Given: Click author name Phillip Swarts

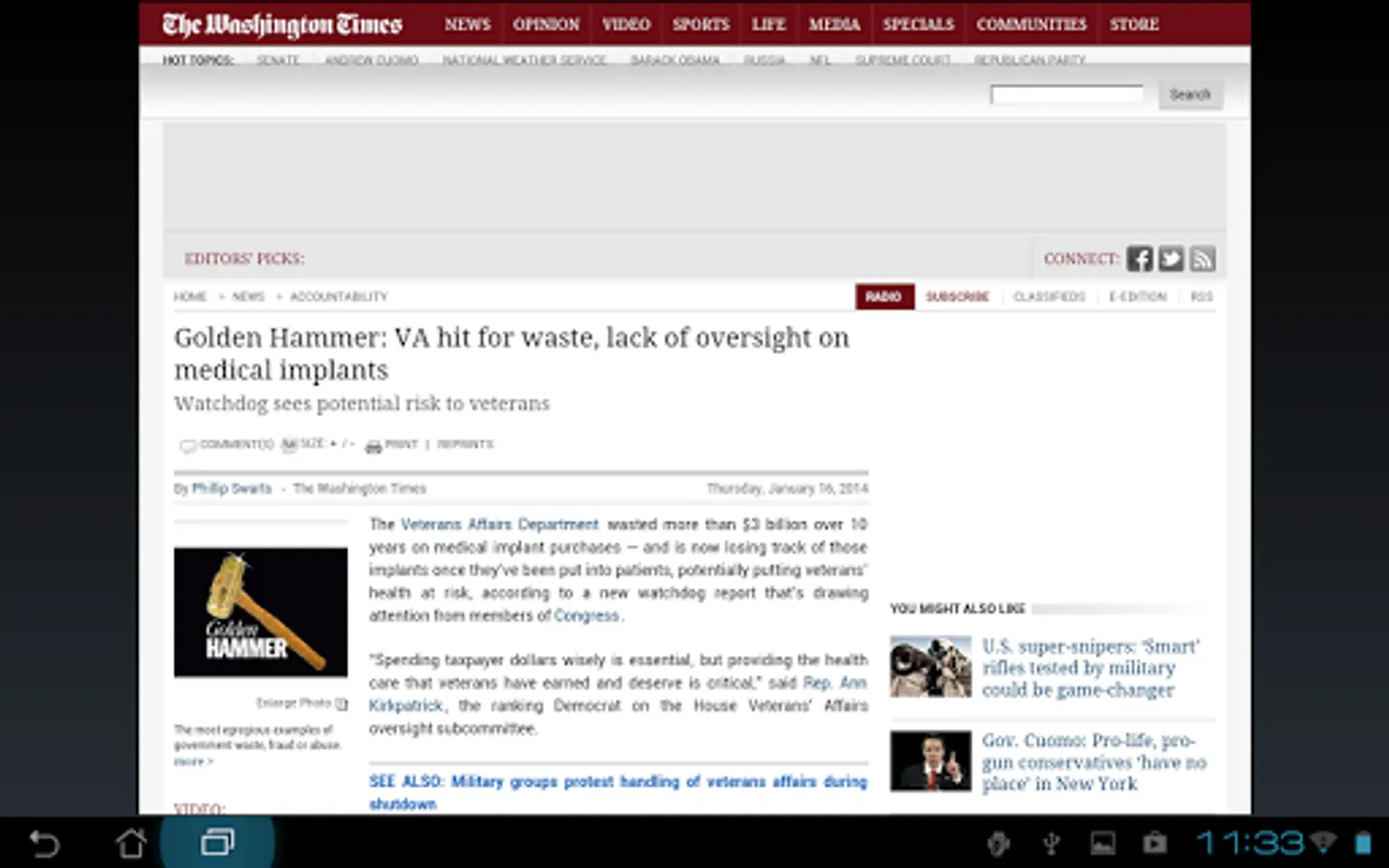Looking at the screenshot, I should click(x=231, y=488).
